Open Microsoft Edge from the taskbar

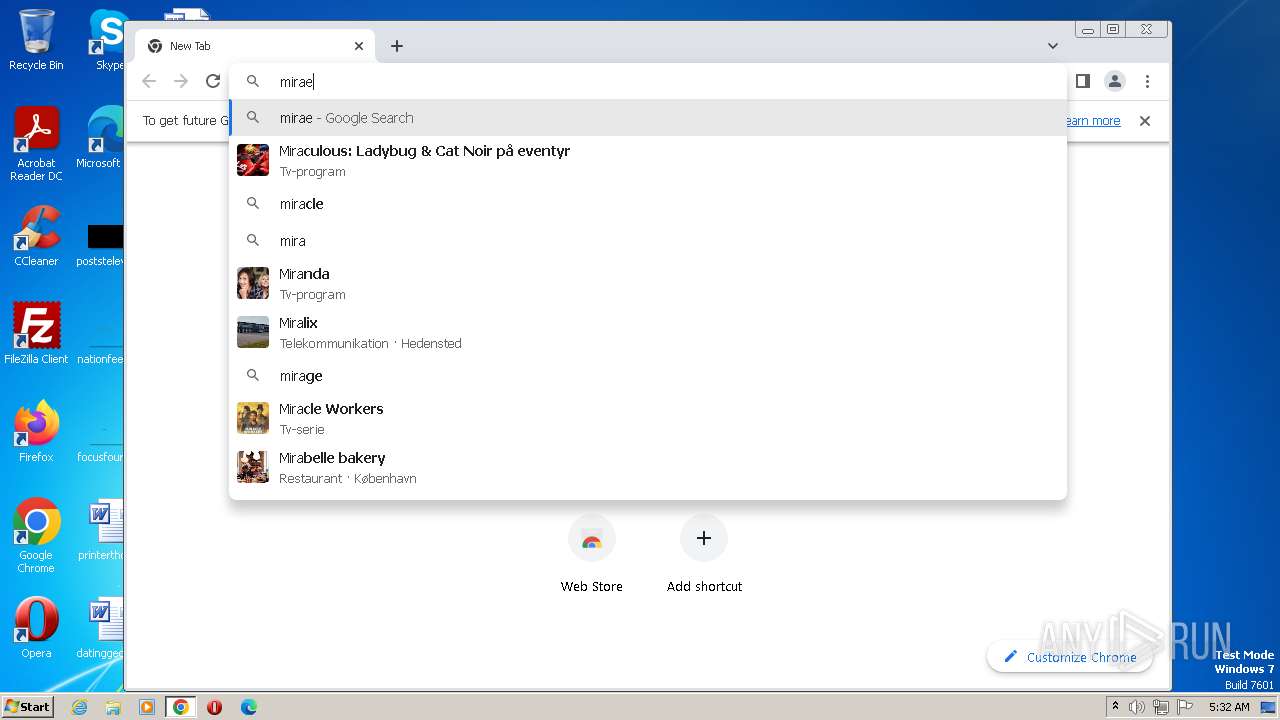249,707
